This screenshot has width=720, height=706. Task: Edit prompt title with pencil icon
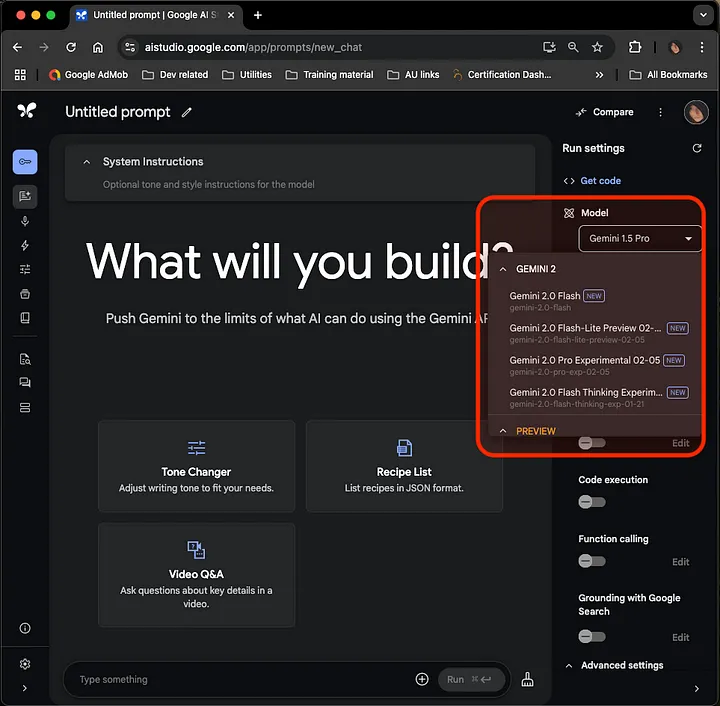pos(186,112)
